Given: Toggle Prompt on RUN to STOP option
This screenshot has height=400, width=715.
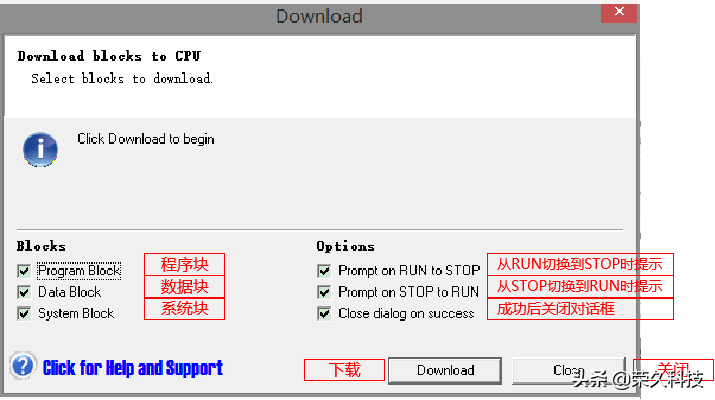Looking at the screenshot, I should coord(324,271).
